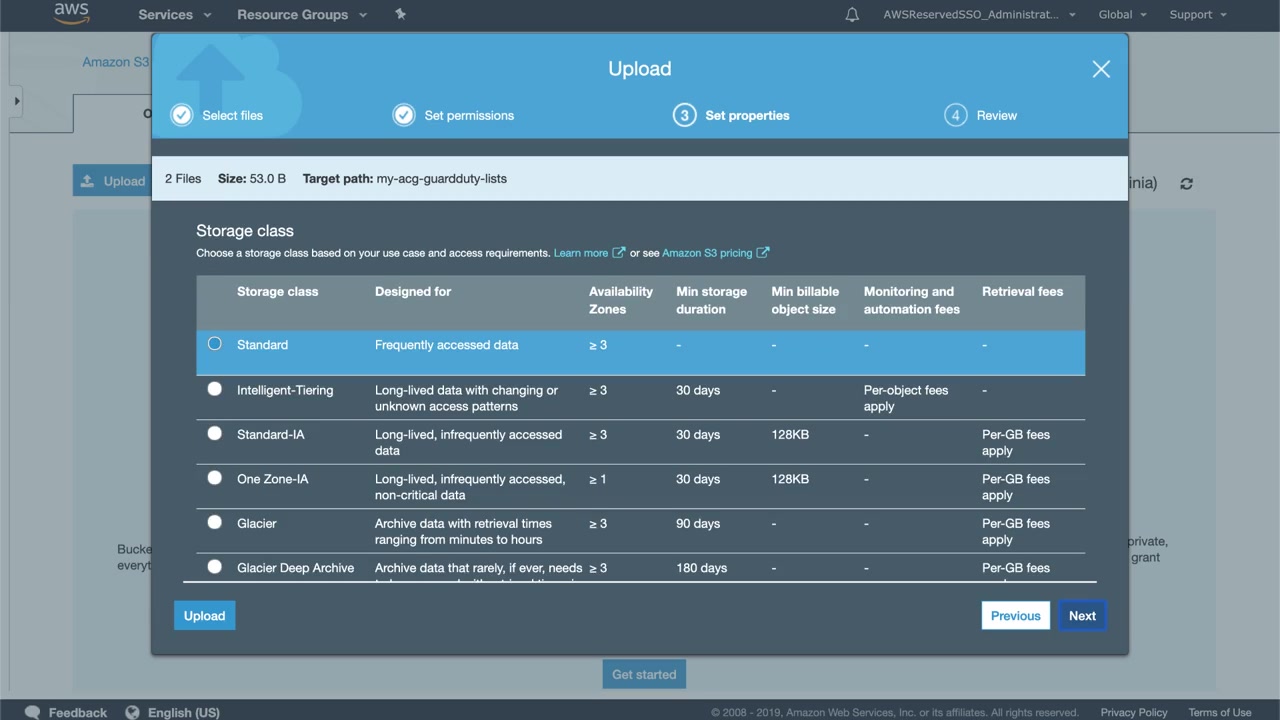Click external link icon beside Amazon S3 pricing
Viewport: 1280px width, 720px height.
point(763,253)
